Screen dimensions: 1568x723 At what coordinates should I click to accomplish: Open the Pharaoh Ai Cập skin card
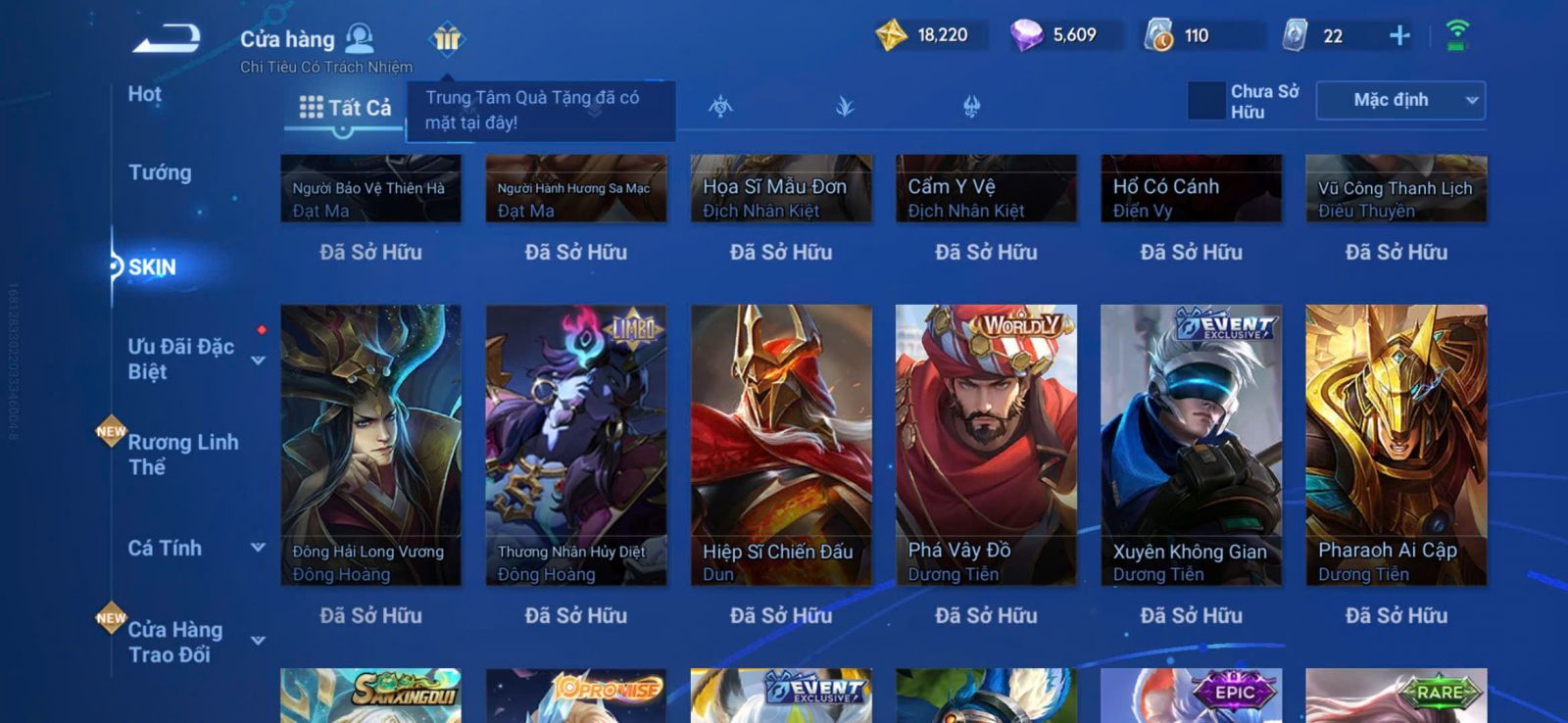[x=1396, y=446]
